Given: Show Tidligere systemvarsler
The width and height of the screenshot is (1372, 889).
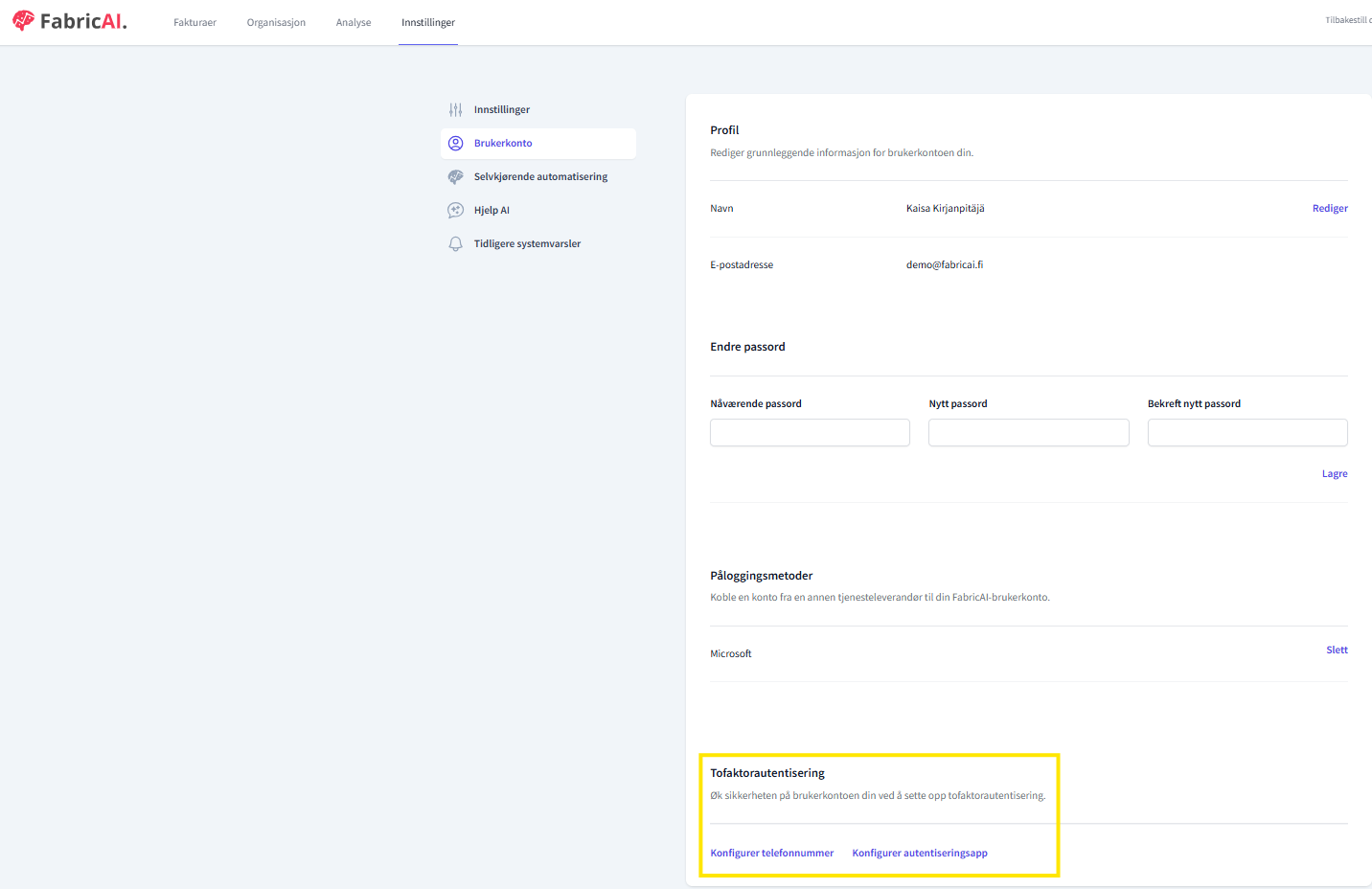Looking at the screenshot, I should pos(538,244).
